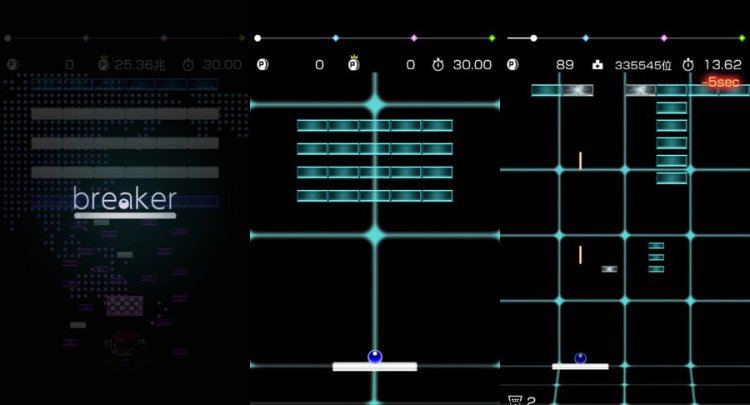Click the blue ball on middle screen's paddle
The image size is (750, 405).
pos(375,357)
